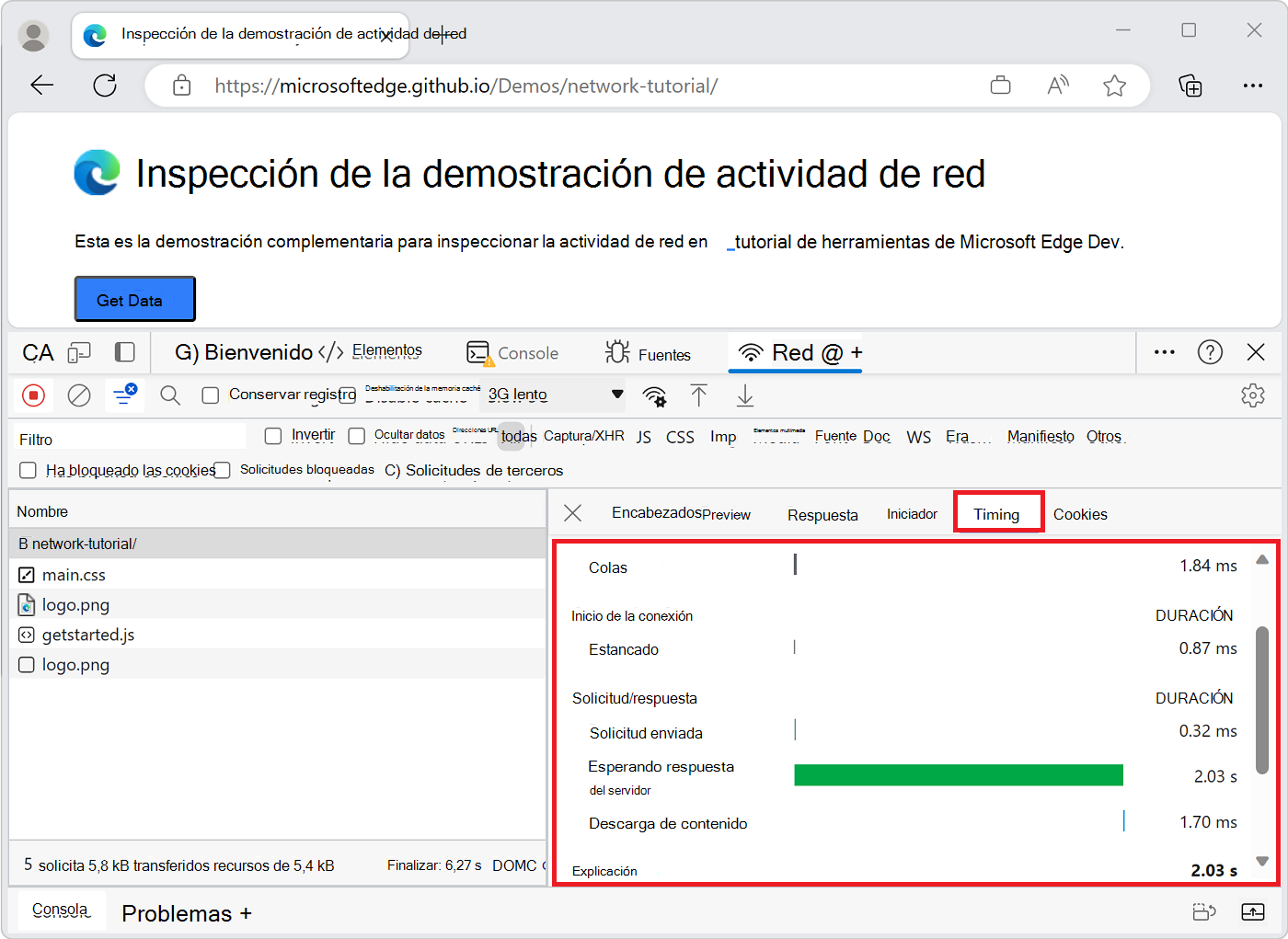The image size is (1288, 939).
Task: Reload the page with refresh icon
Action: pyautogui.click(x=105, y=86)
